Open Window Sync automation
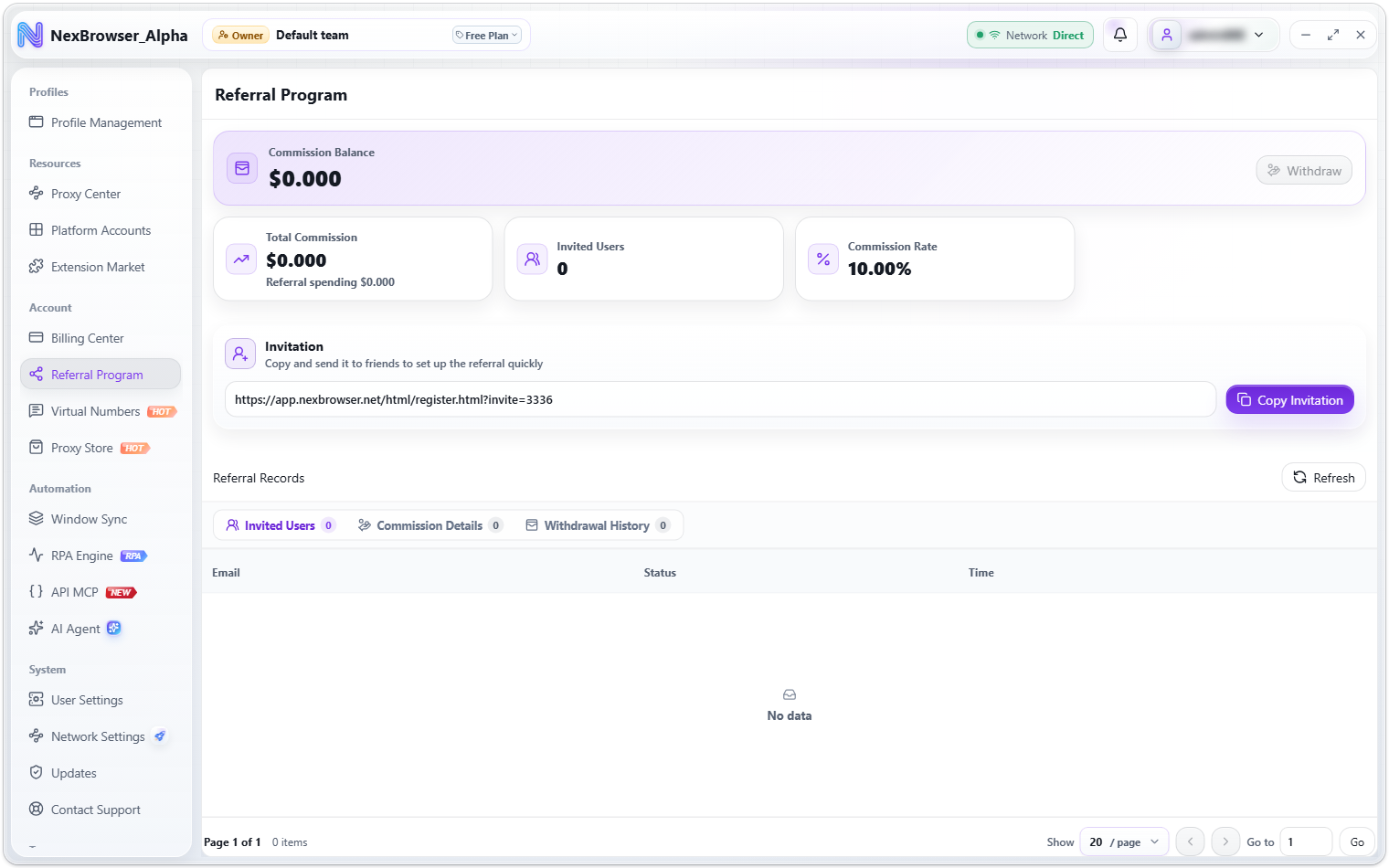This screenshot has height=868, width=1389. coord(101,519)
